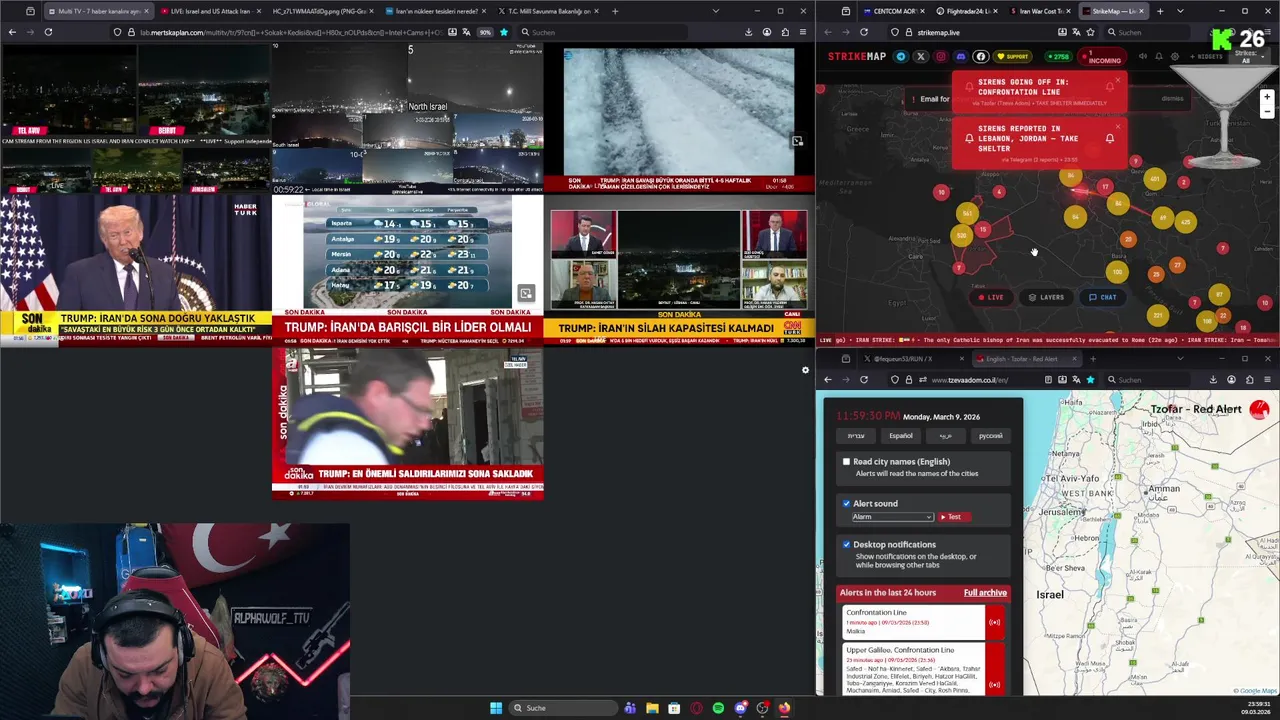The height and width of the screenshot is (720, 1280).
Task: Uncheck the Alert sound checkbox
Action: [846, 503]
